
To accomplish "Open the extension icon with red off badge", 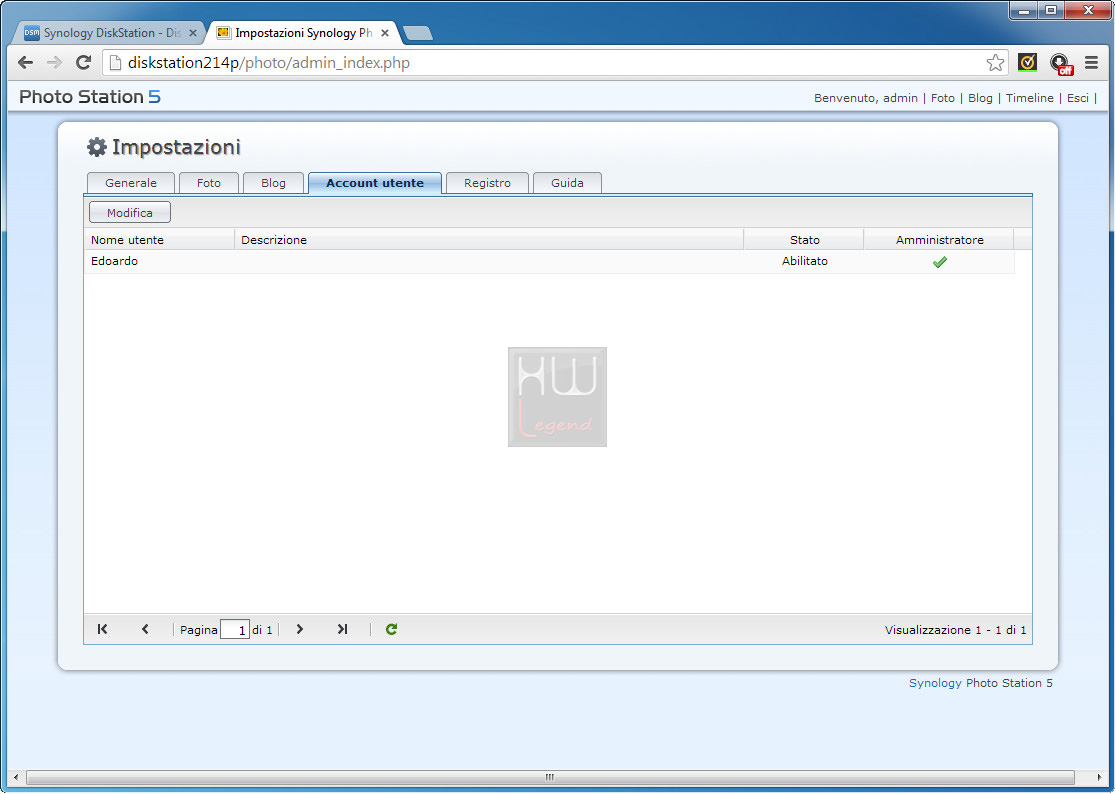I will 1061,64.
